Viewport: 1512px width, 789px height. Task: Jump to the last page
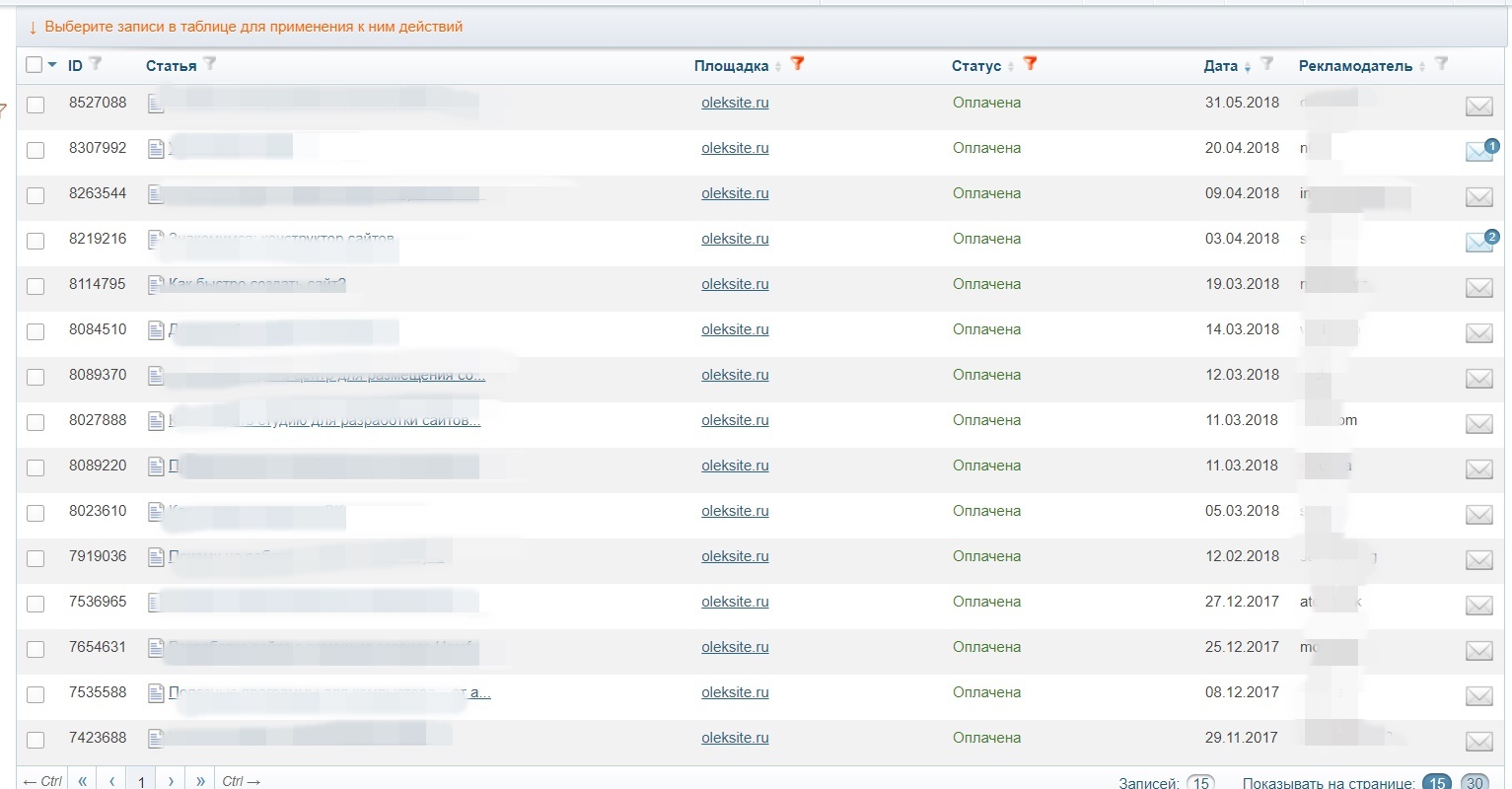[201, 781]
